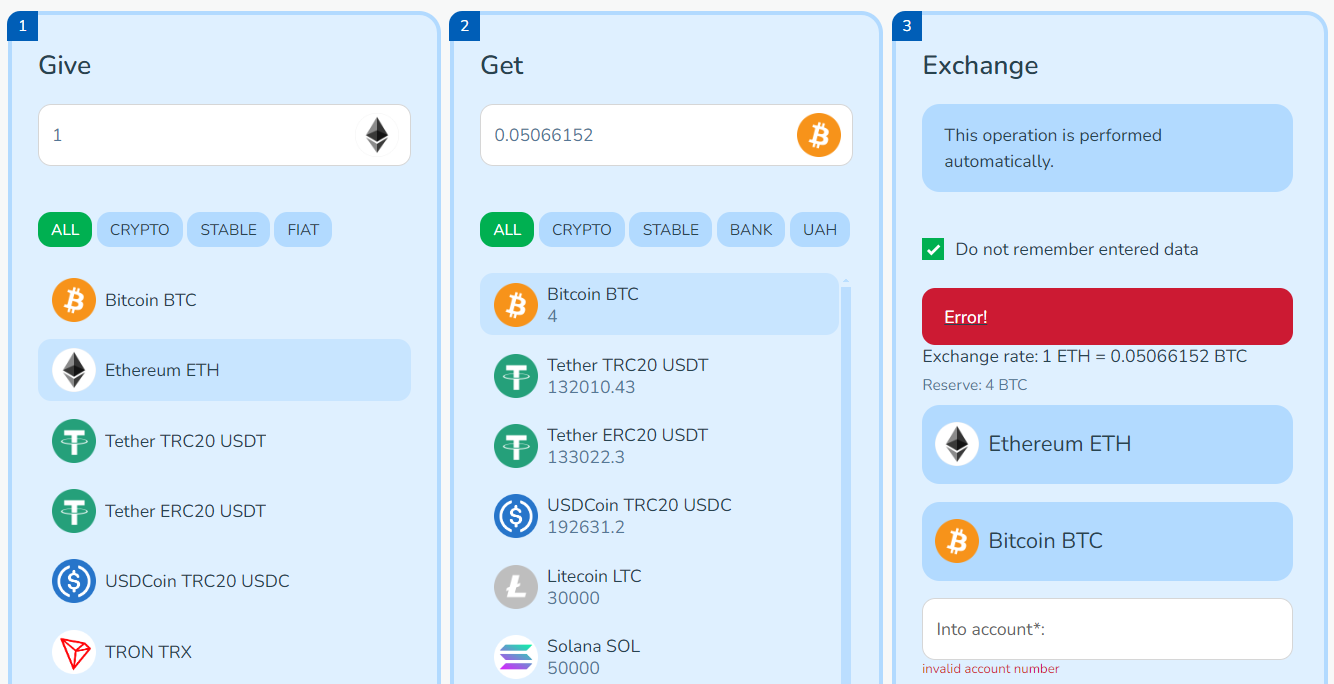The image size is (1334, 684).
Task: Choose 'USDCoin TRC20 USDC' text in Give list
Action: click(197, 581)
